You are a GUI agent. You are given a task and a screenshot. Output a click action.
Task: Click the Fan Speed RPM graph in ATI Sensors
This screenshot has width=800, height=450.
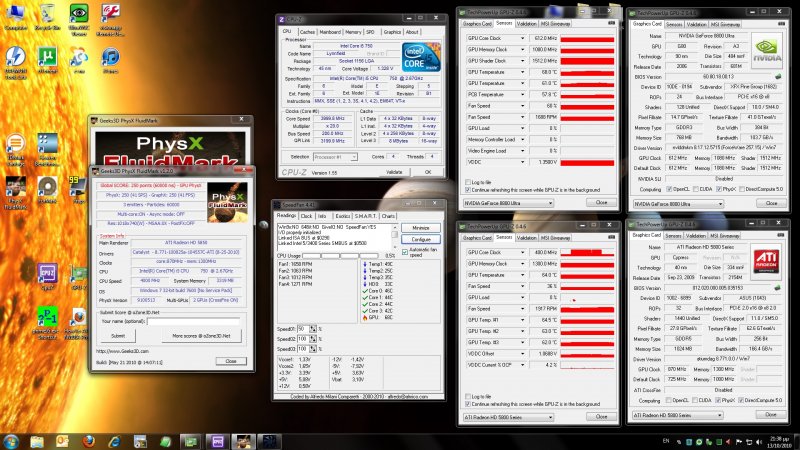(x=587, y=309)
